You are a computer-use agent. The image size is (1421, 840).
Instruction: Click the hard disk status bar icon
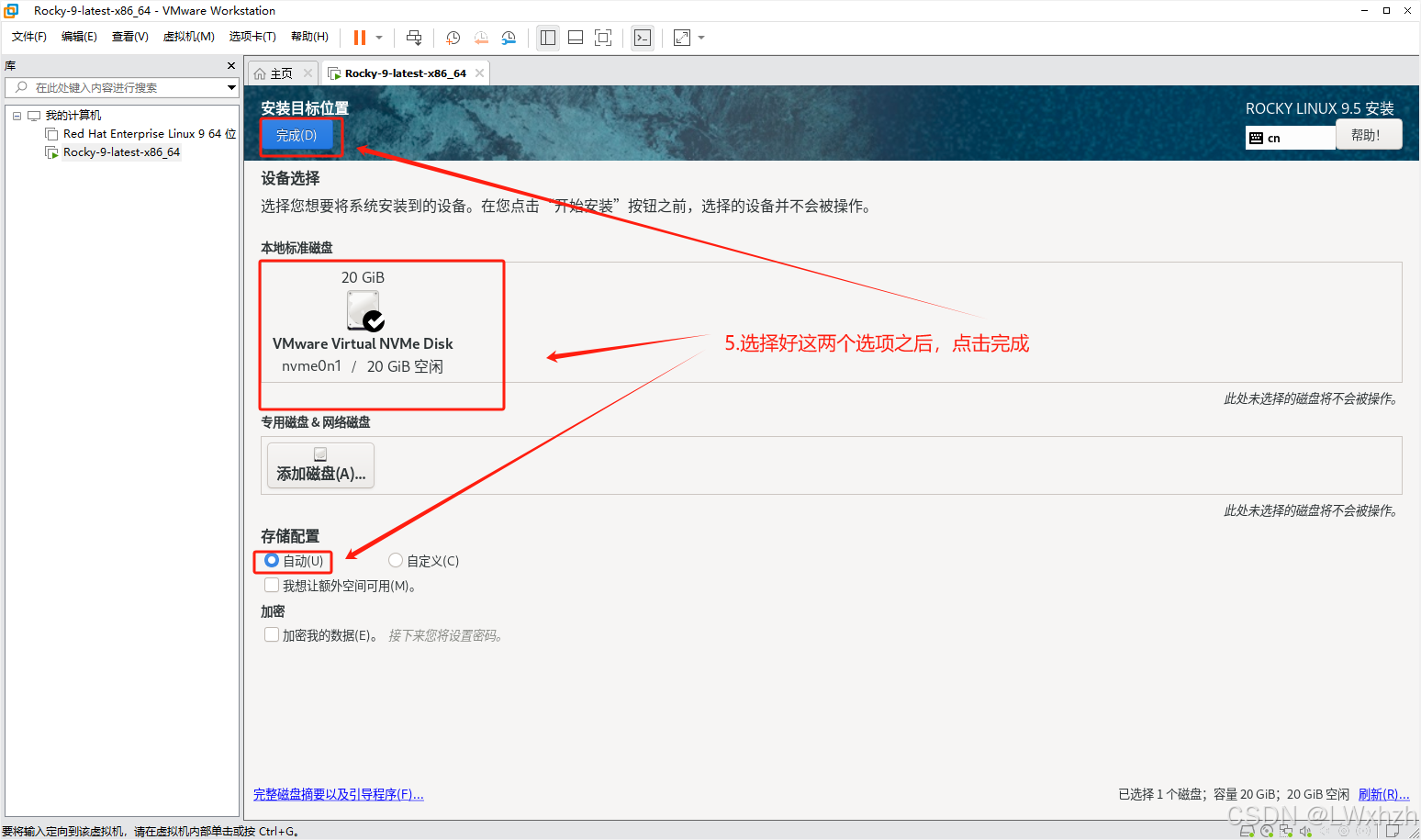[x=1248, y=831]
